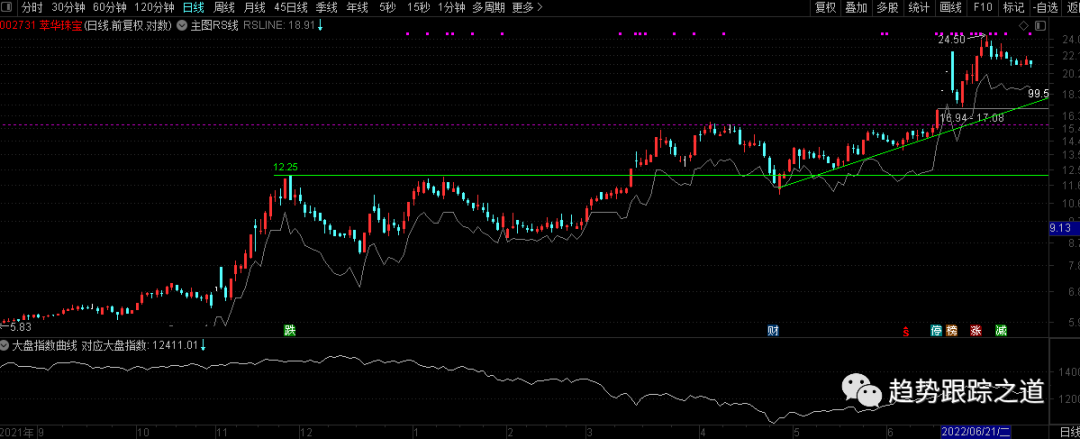Screen dimensions: 1080x439
Task: Toggle 复权 price adjustment
Action: tap(825, 7)
